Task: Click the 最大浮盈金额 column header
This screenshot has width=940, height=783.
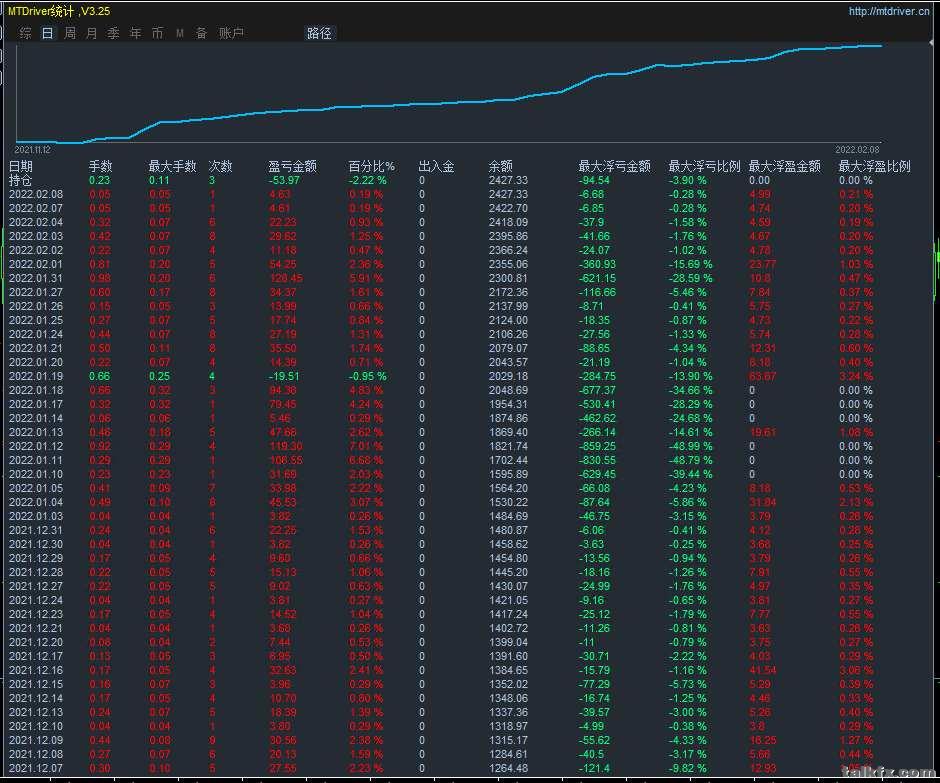Action: (785, 166)
